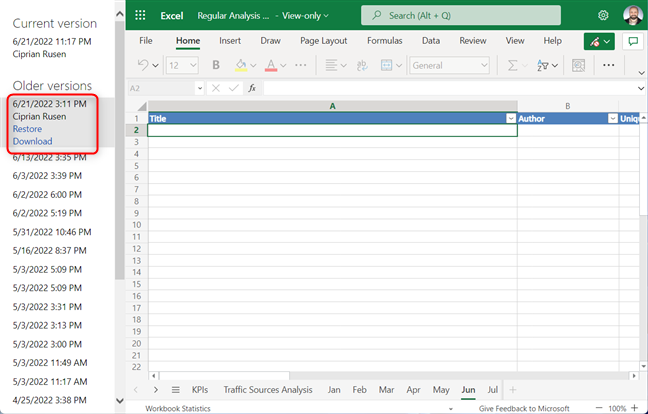Select column B header
The width and height of the screenshot is (648, 414).
(x=568, y=106)
